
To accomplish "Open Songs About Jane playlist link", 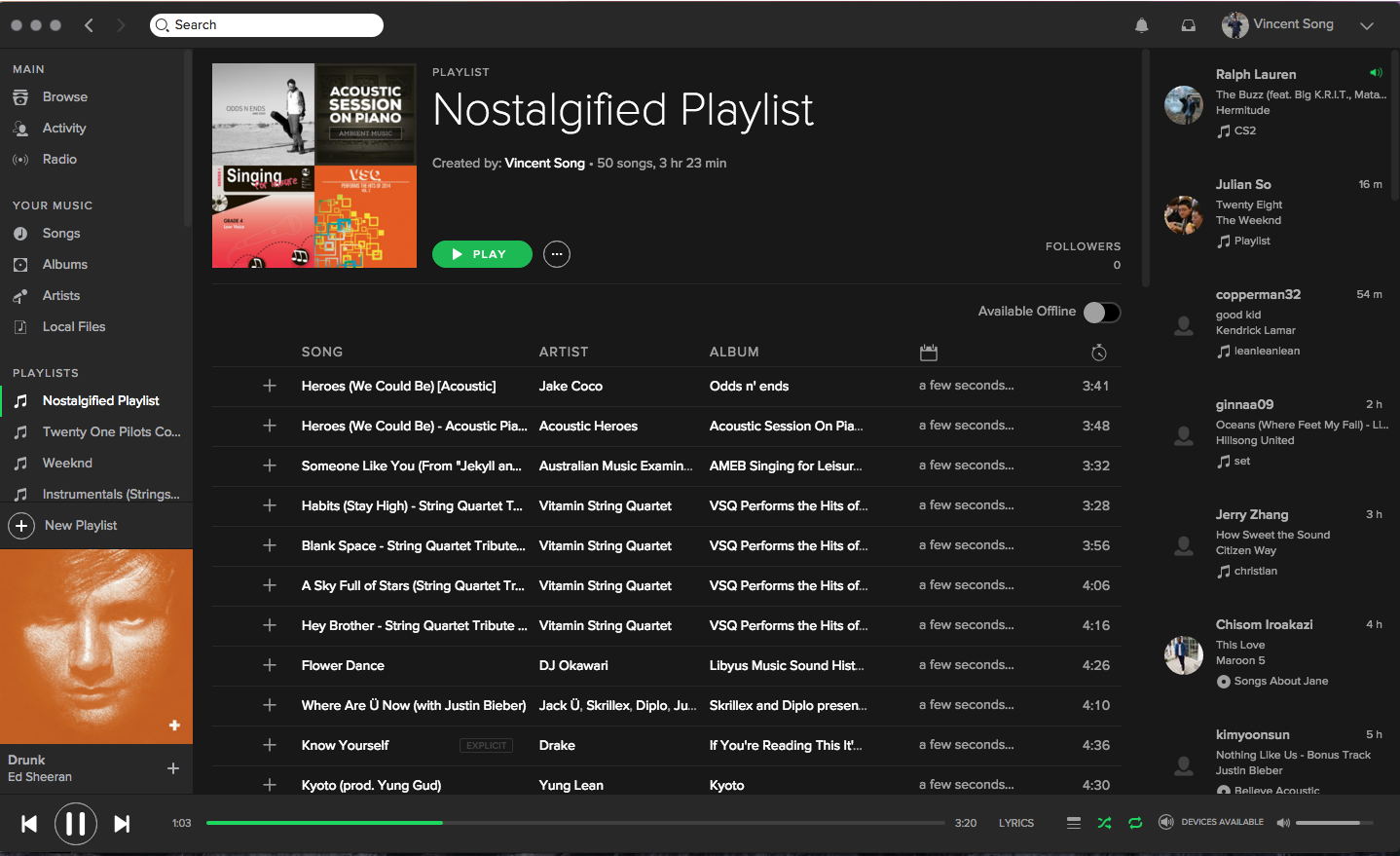I will [1281, 682].
